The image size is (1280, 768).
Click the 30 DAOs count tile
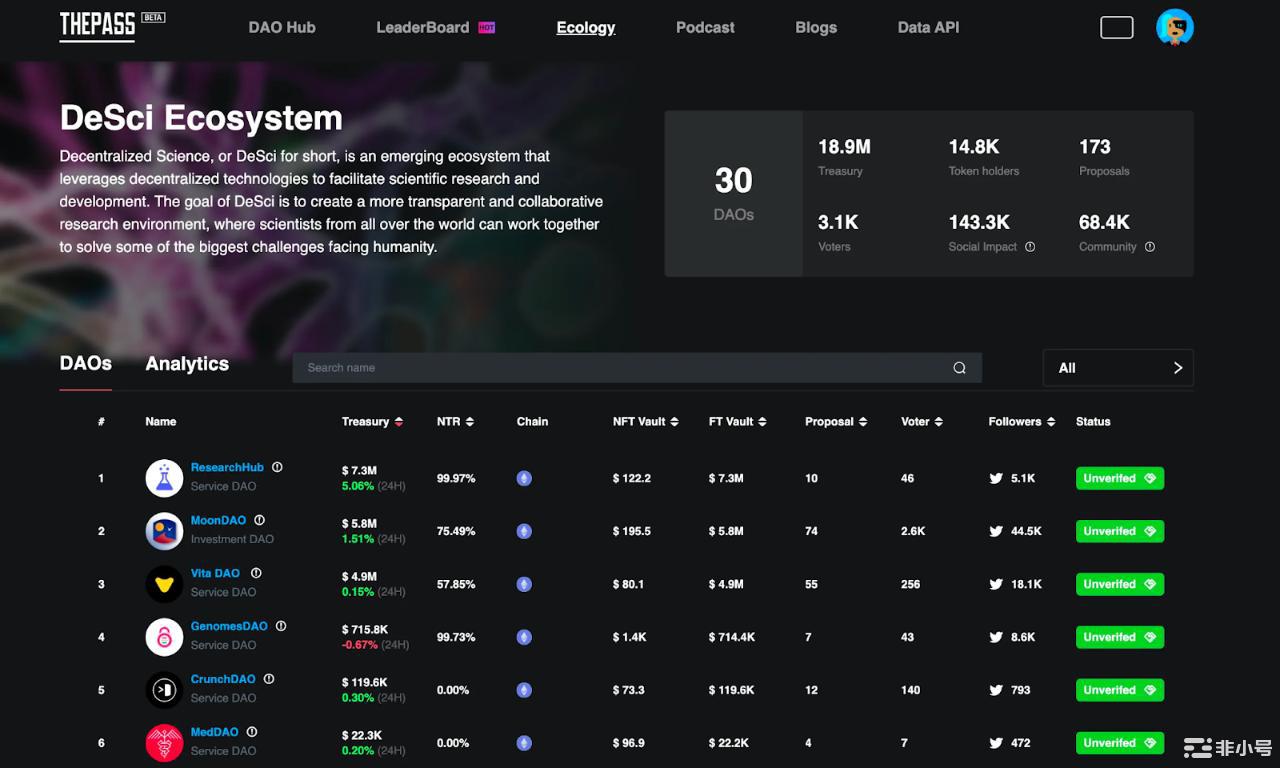[x=734, y=194]
